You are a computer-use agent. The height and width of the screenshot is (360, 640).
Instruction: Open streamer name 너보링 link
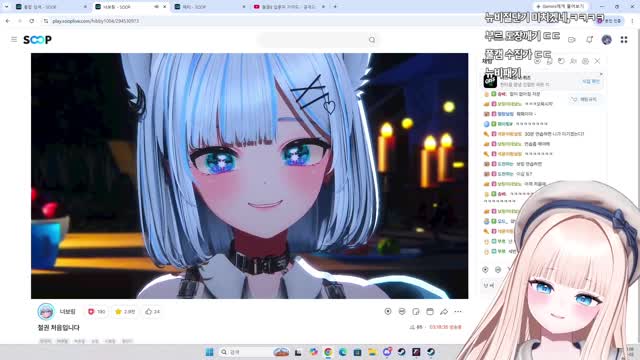pos(68,311)
